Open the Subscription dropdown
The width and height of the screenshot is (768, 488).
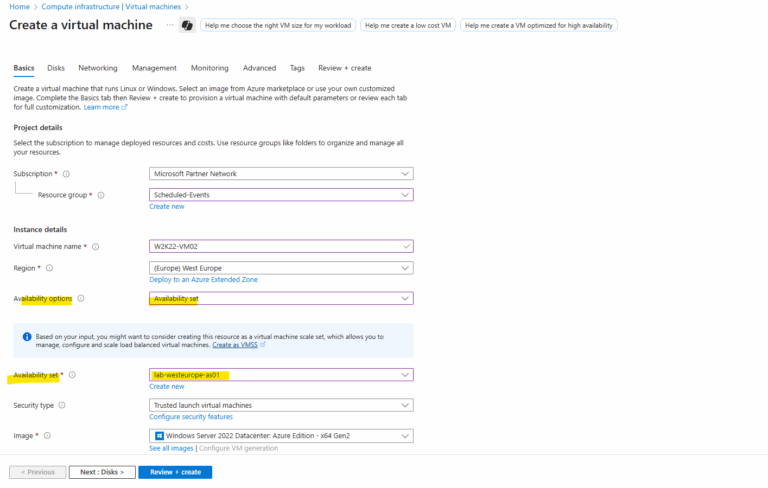[x=281, y=173]
